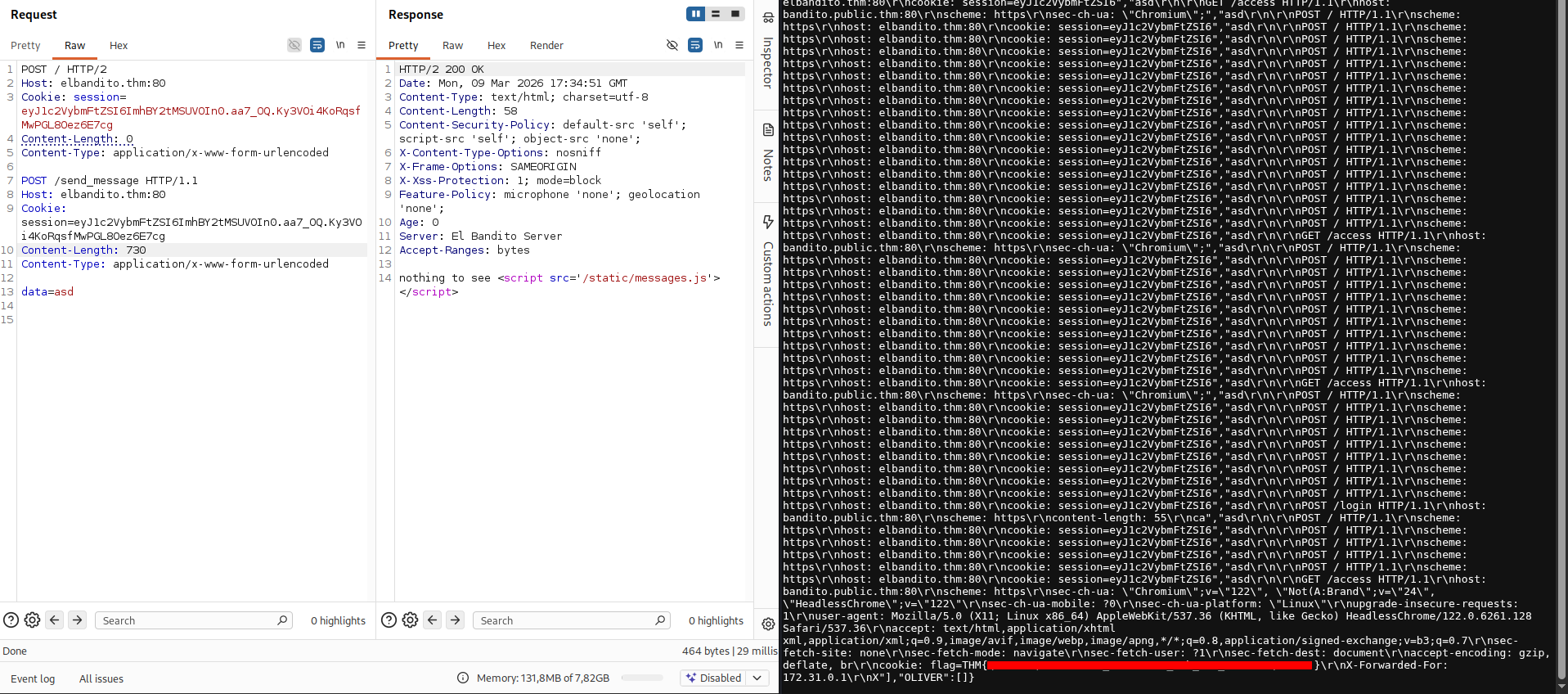Viewport: 1568px width, 694px height.
Task: Switch Request view to the Pretty tab
Action: [25, 46]
